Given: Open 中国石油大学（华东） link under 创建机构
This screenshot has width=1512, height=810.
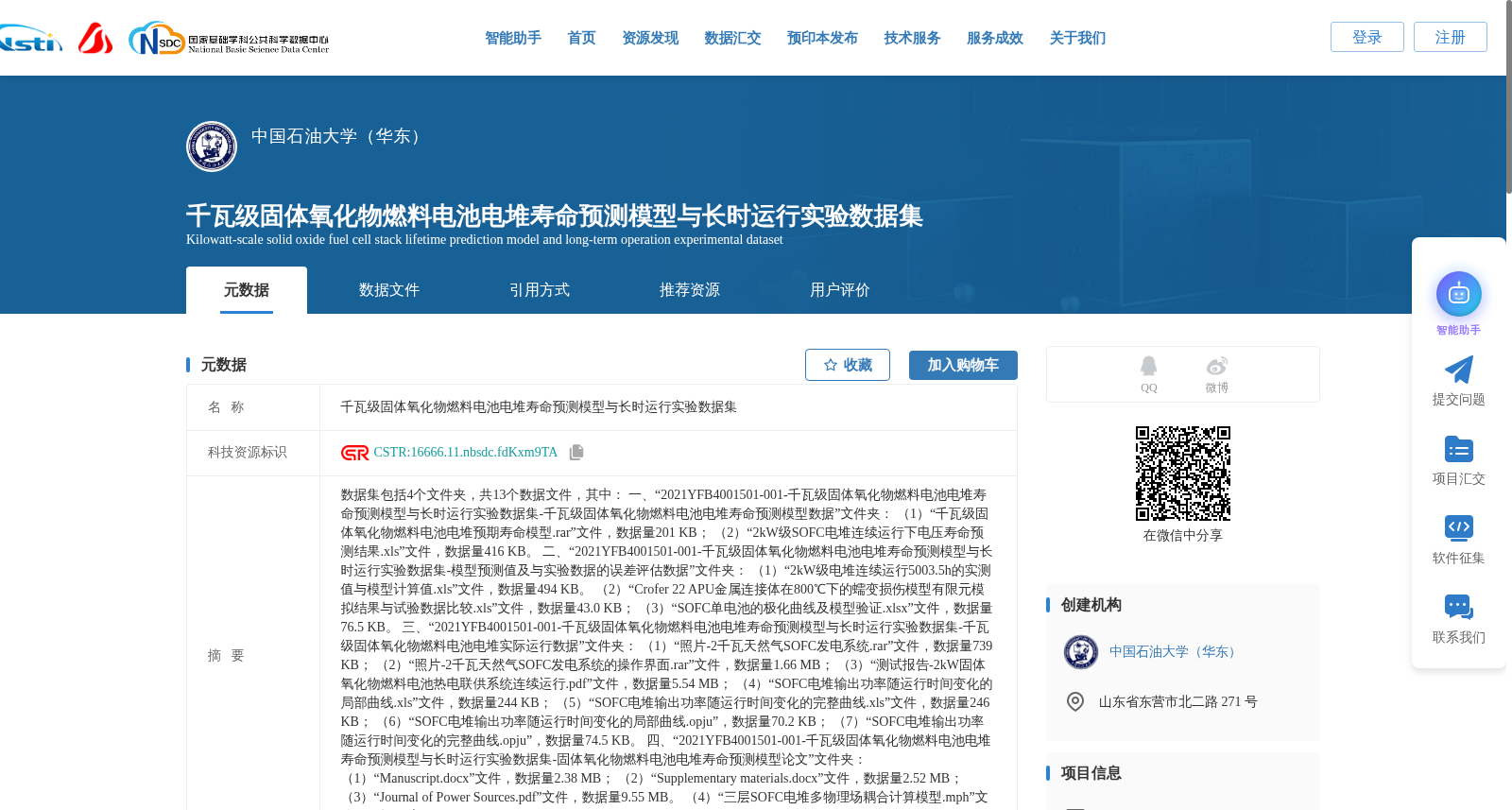Looking at the screenshot, I should pos(1174,652).
